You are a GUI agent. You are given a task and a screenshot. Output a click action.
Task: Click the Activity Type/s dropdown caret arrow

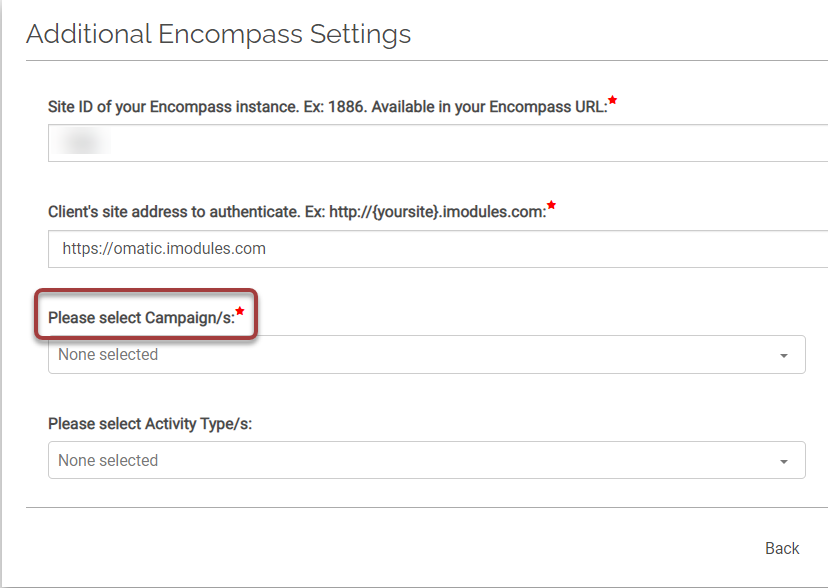tap(784, 462)
